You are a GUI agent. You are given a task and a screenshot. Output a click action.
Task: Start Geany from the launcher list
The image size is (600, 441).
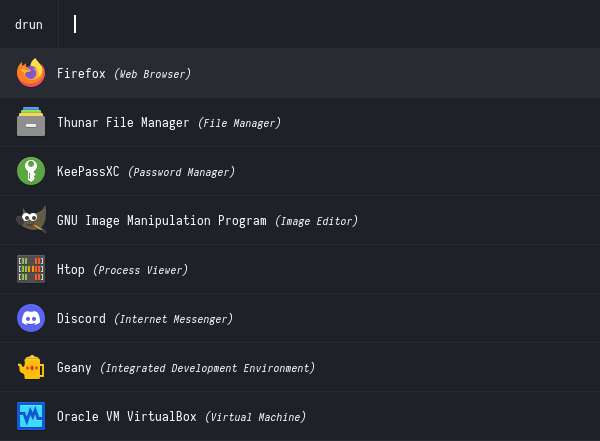coord(74,367)
